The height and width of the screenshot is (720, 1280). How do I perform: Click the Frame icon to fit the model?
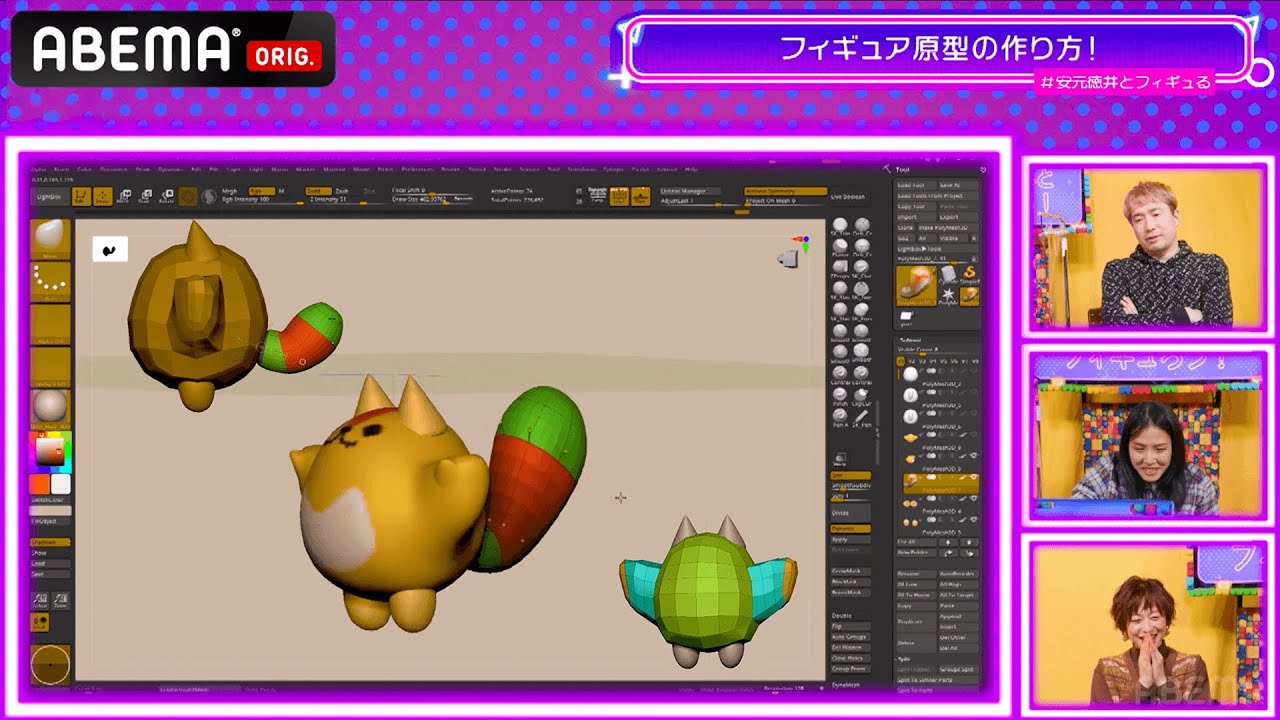(x=641, y=195)
